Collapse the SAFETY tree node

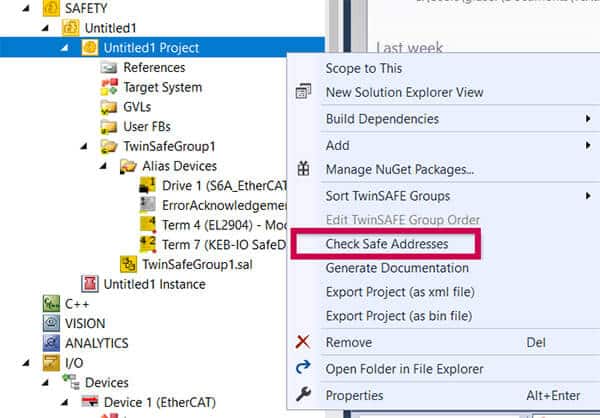pyautogui.click(x=26, y=8)
